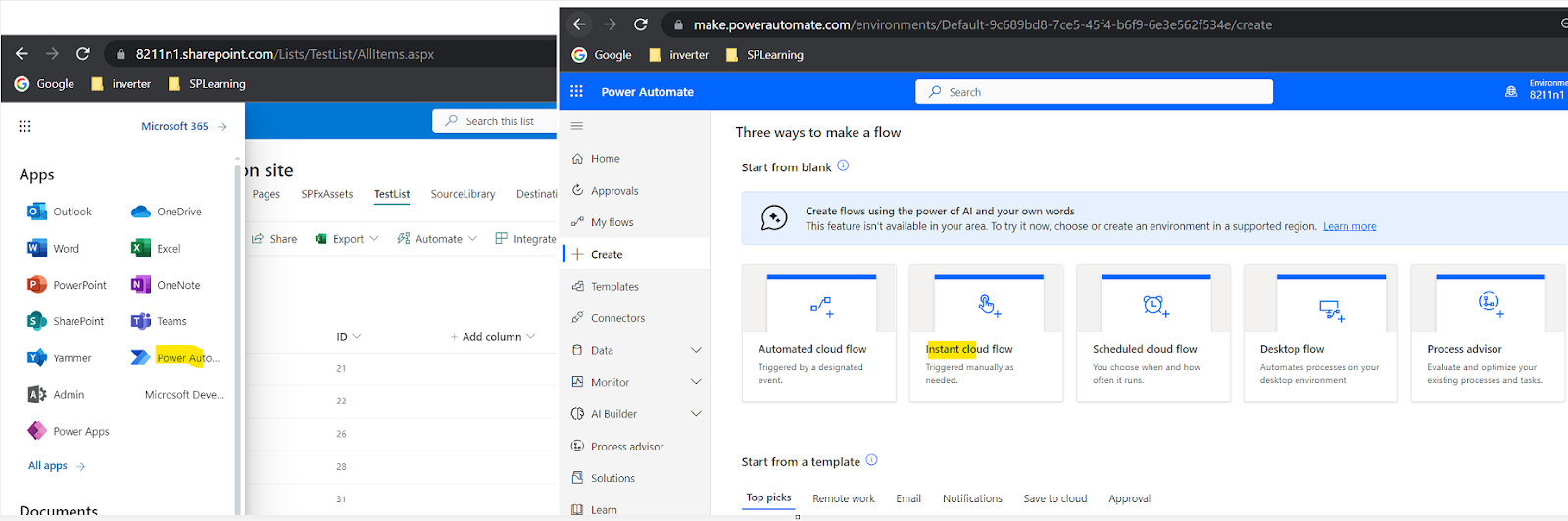The width and height of the screenshot is (1568, 521).
Task: Open the Export dropdown in list toolbar
Action: tap(346, 238)
